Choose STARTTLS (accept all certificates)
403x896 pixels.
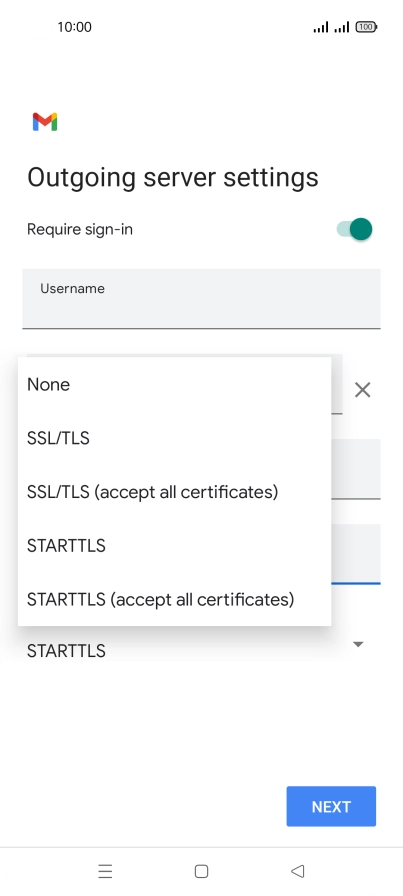174,599
